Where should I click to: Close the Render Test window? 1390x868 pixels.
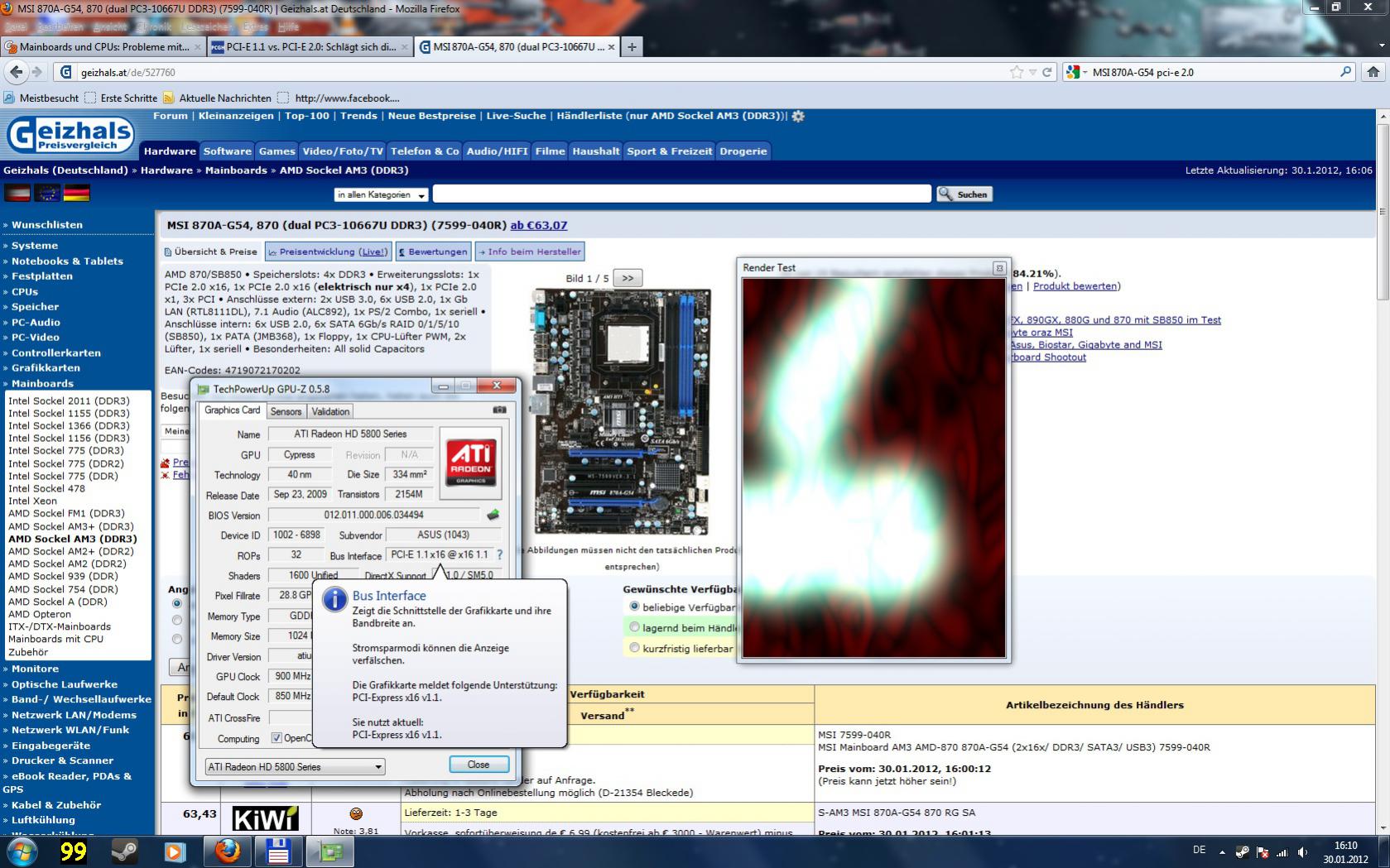[999, 268]
